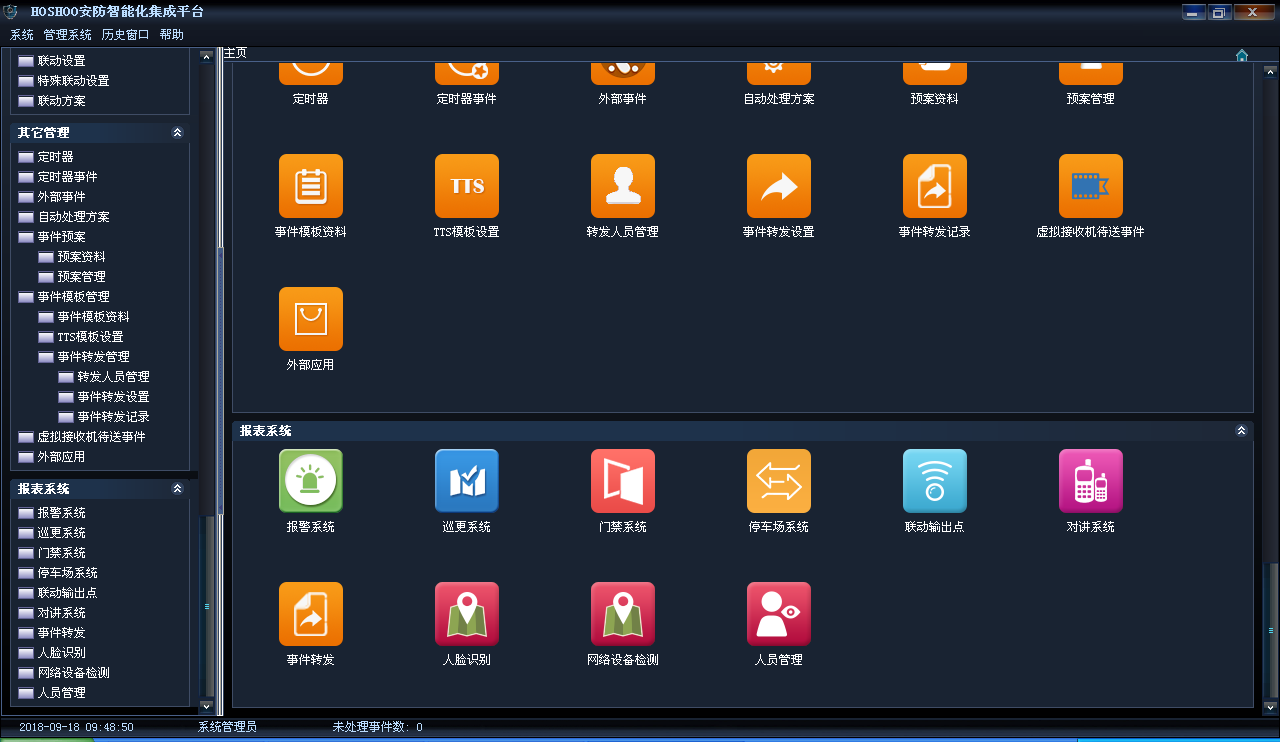Click main panel scrollbar down arrow

tap(1270, 707)
